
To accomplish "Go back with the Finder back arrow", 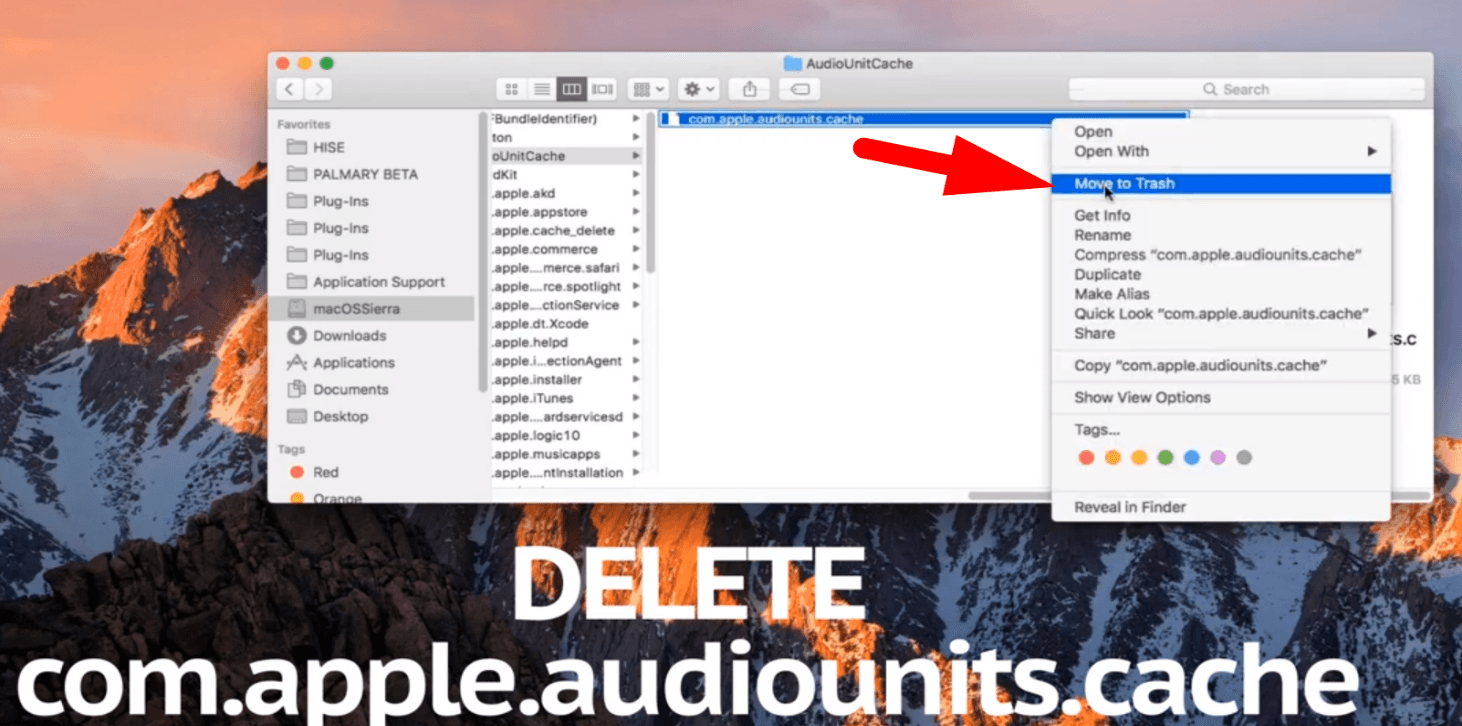I will [x=290, y=89].
